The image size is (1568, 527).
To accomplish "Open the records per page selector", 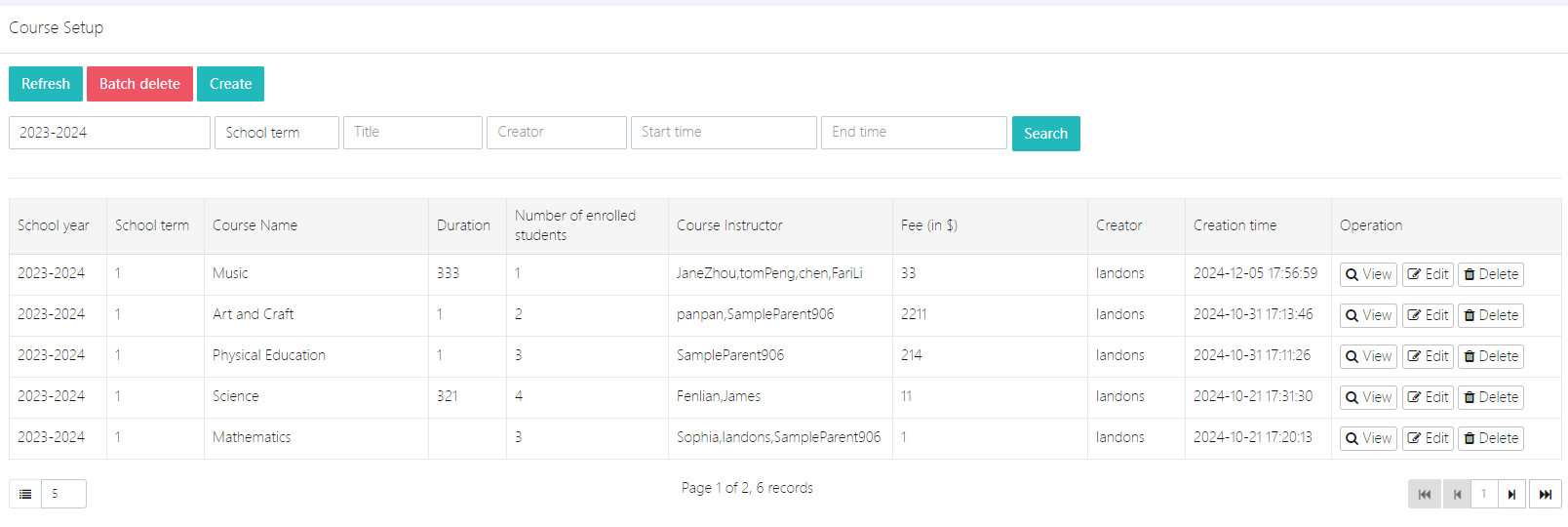I will click(63, 494).
